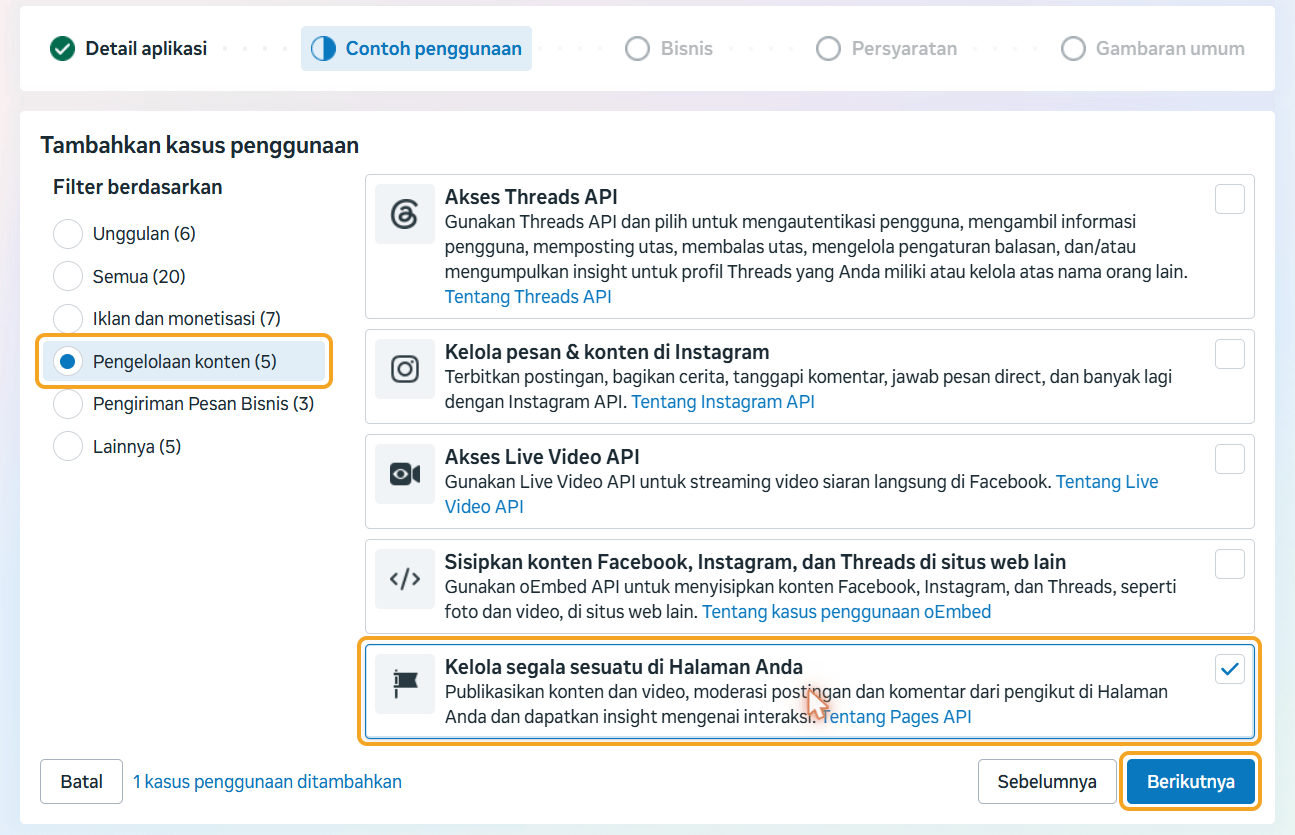
Task: Open the Tentang Instagram API link
Action: [723, 402]
